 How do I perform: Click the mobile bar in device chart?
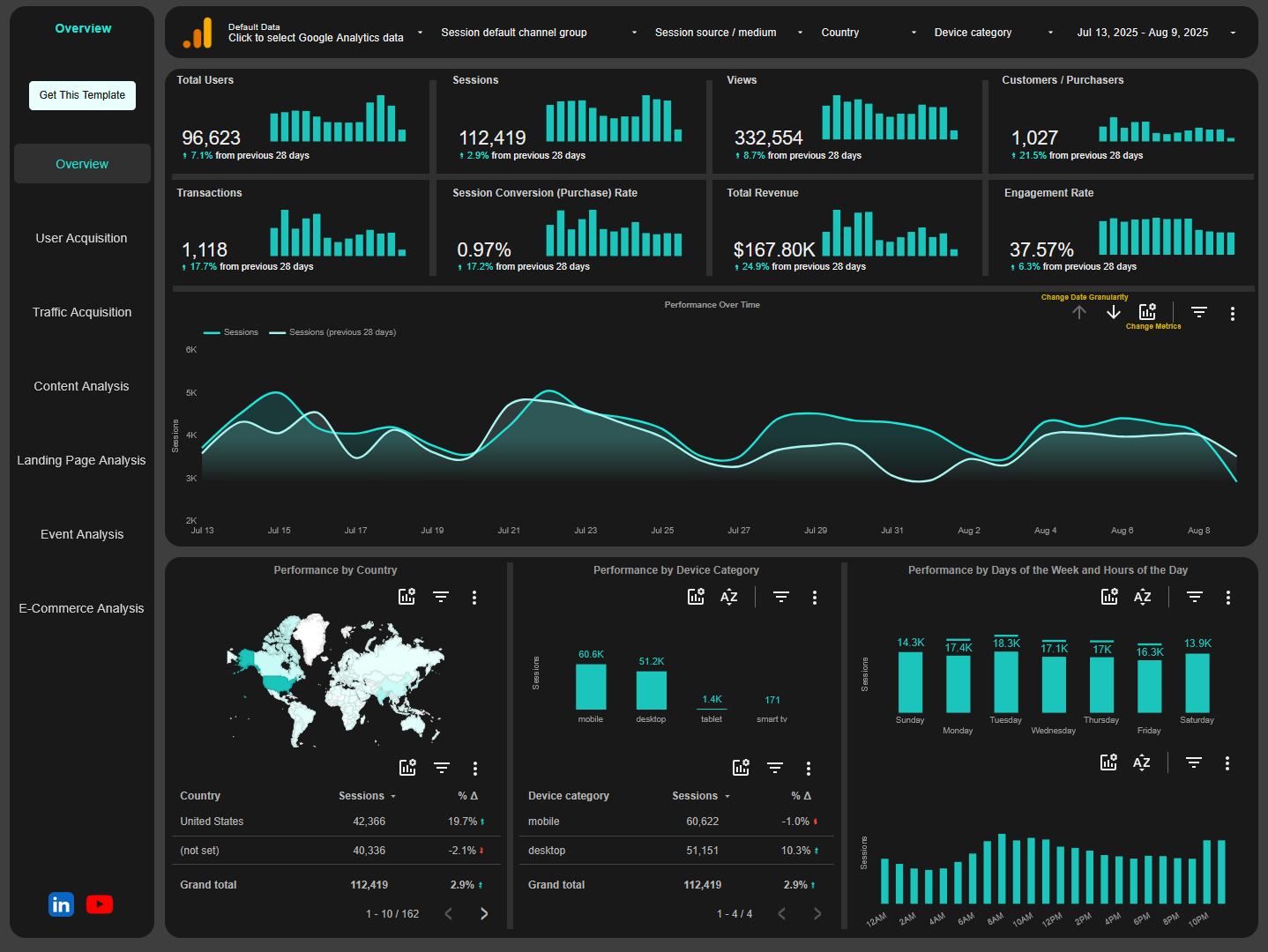tap(591, 687)
